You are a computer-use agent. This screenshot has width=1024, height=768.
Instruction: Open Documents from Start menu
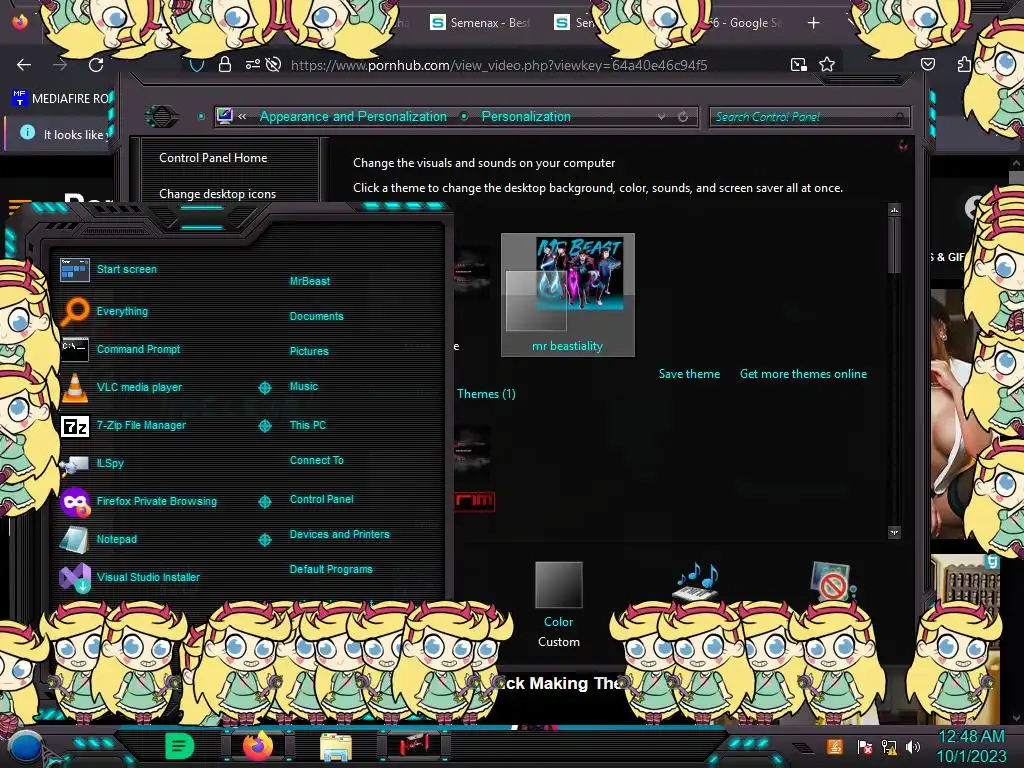pos(316,316)
